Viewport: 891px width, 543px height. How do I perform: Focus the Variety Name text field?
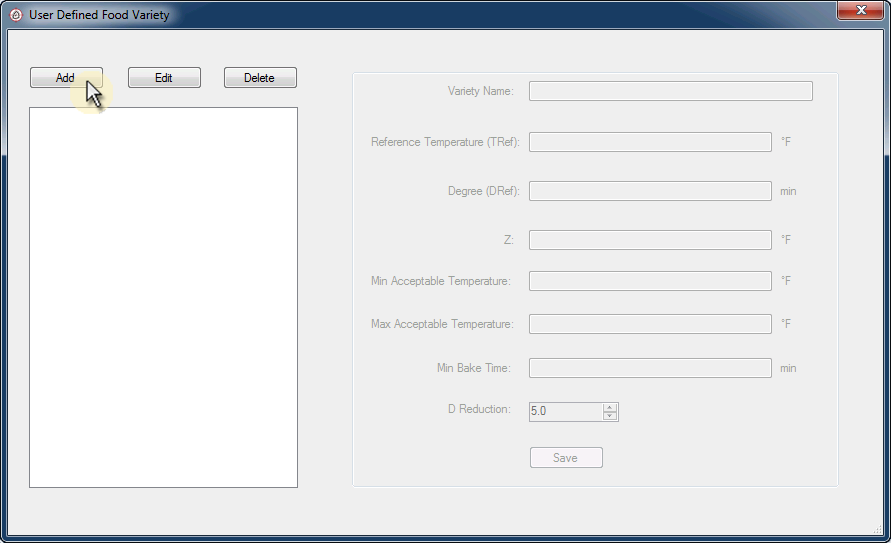pos(670,92)
